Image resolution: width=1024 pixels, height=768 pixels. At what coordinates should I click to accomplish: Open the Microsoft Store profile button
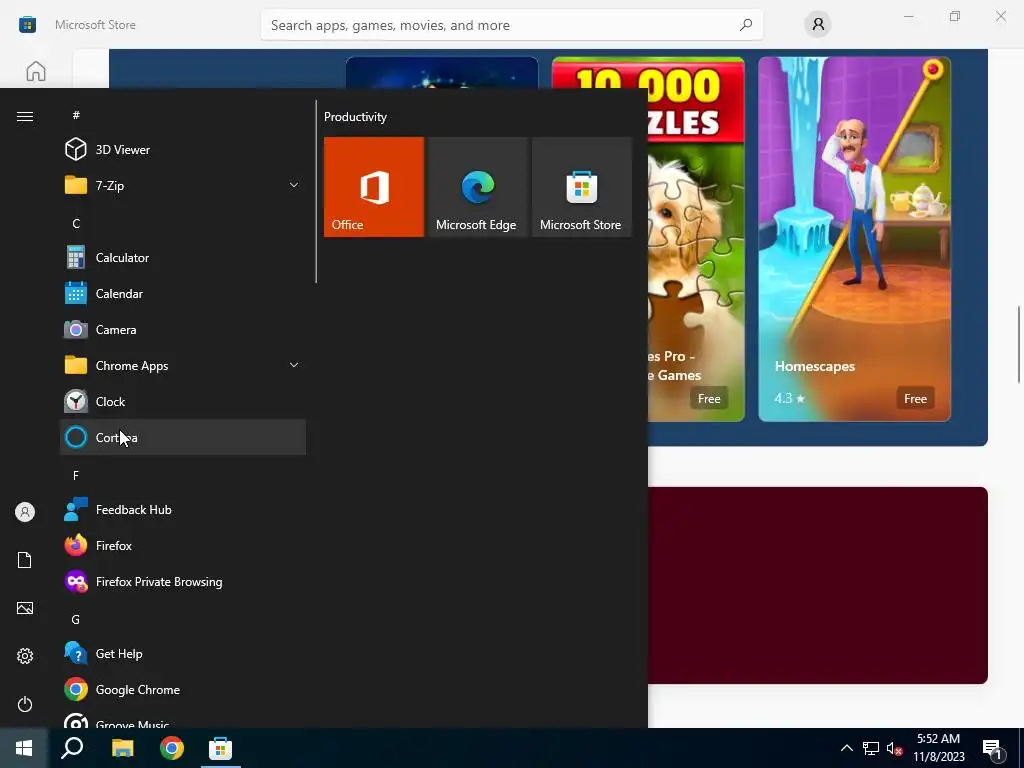pyautogui.click(x=818, y=25)
